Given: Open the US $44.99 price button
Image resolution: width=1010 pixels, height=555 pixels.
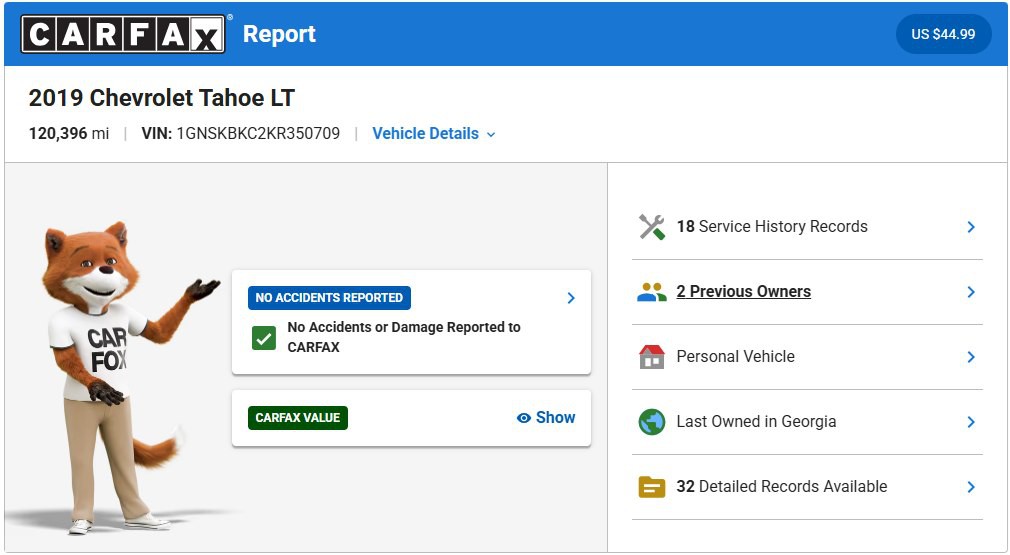Looking at the screenshot, I should click(x=943, y=34).
